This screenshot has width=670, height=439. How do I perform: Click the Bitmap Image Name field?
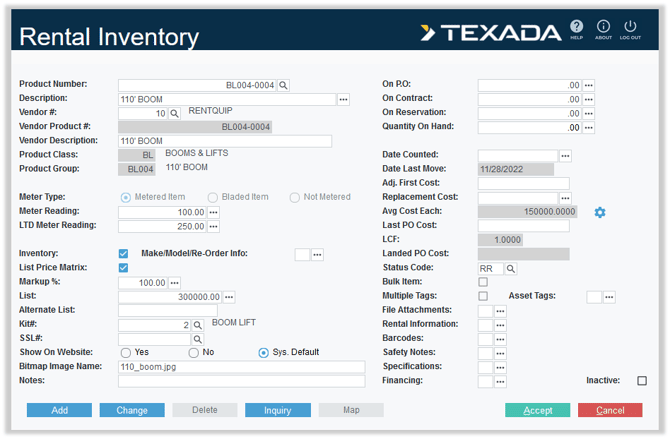241,367
